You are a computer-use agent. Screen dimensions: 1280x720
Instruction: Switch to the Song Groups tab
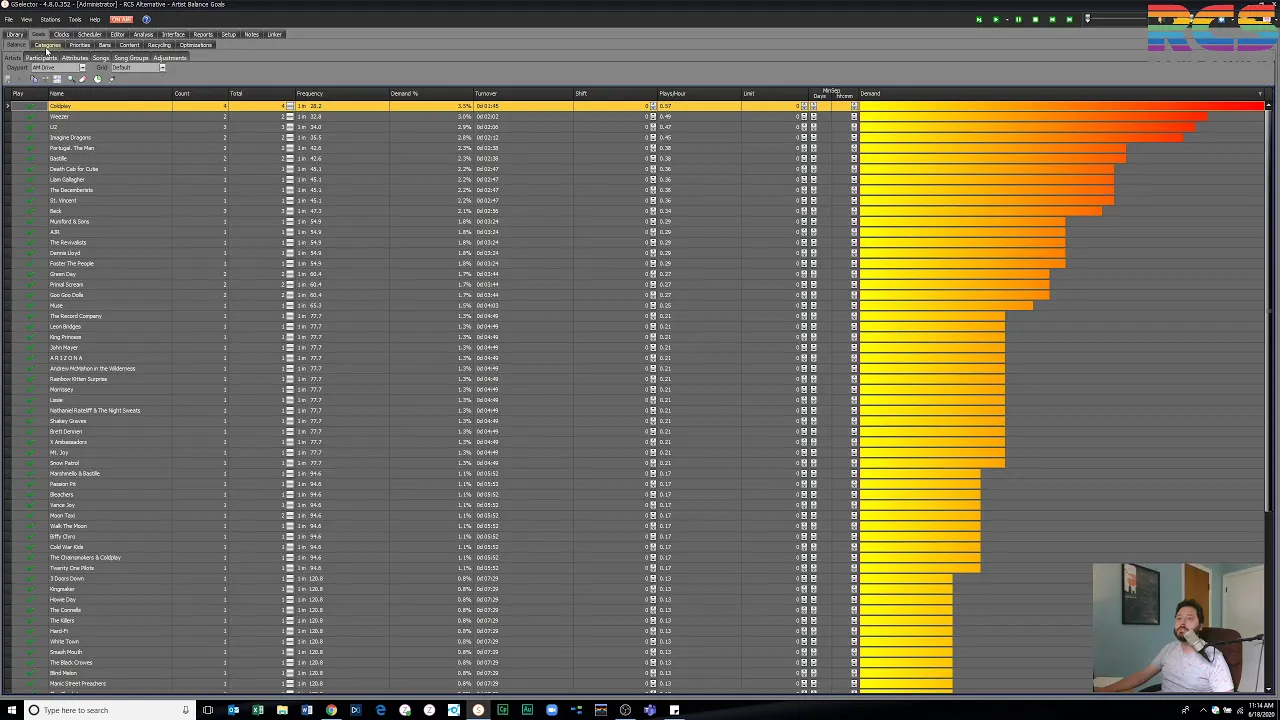131,58
